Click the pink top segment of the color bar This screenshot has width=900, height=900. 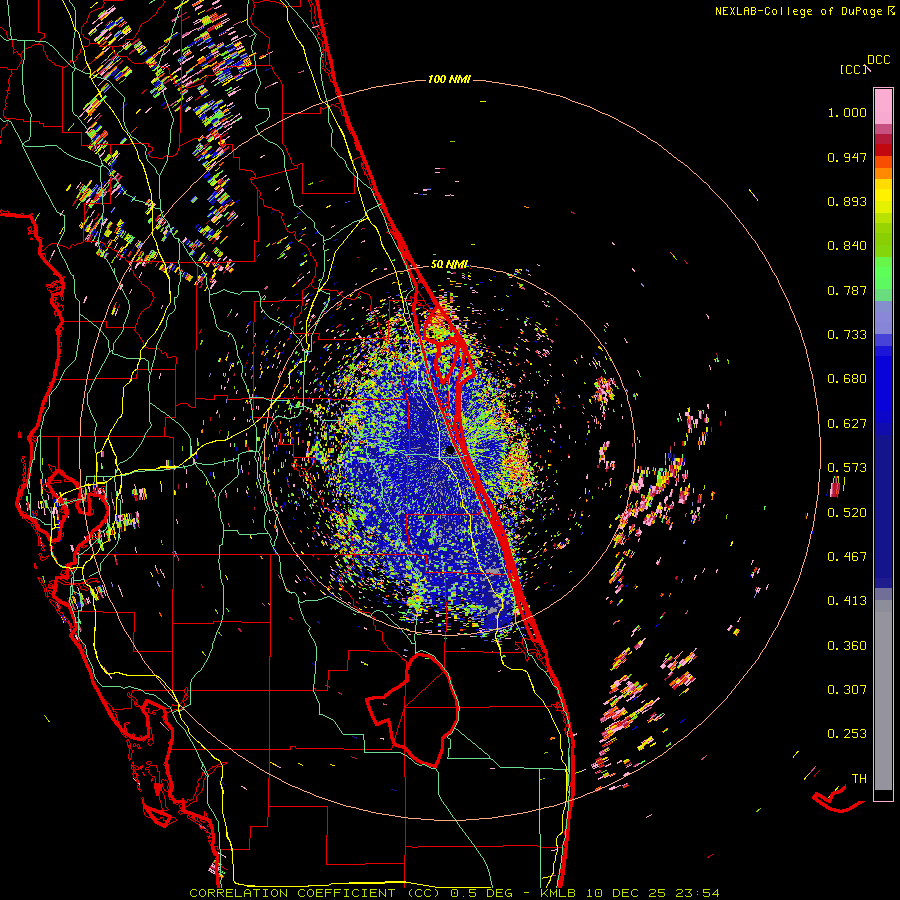(883, 106)
